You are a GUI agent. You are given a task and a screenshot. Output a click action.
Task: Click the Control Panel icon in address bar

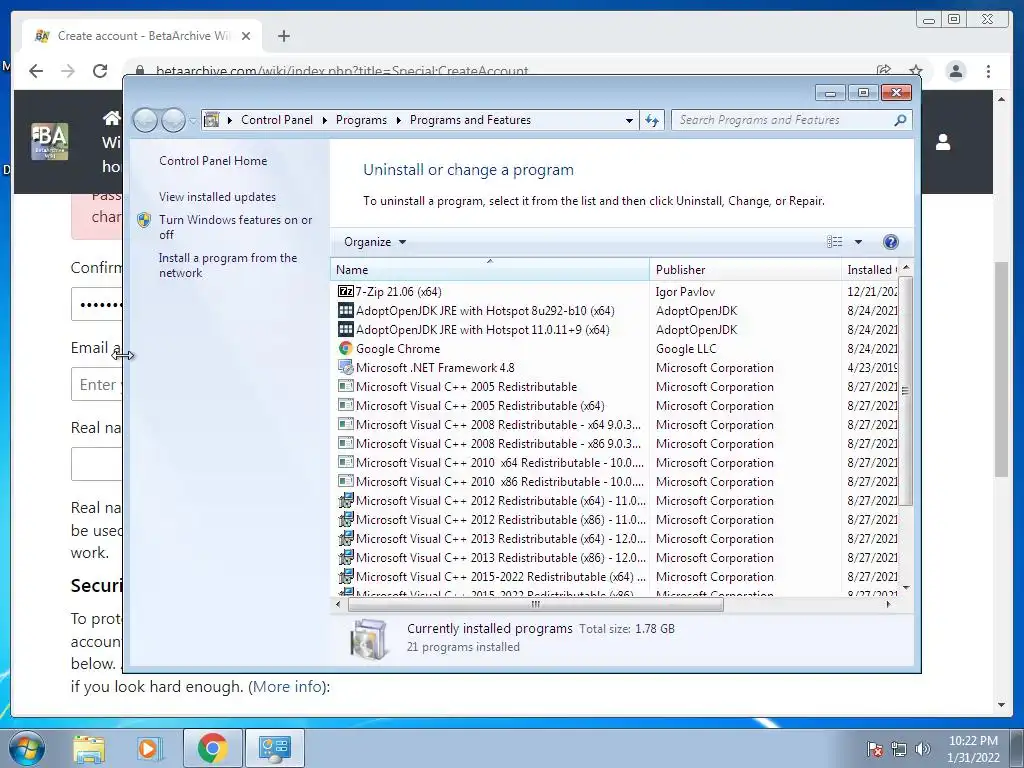pyautogui.click(x=212, y=120)
